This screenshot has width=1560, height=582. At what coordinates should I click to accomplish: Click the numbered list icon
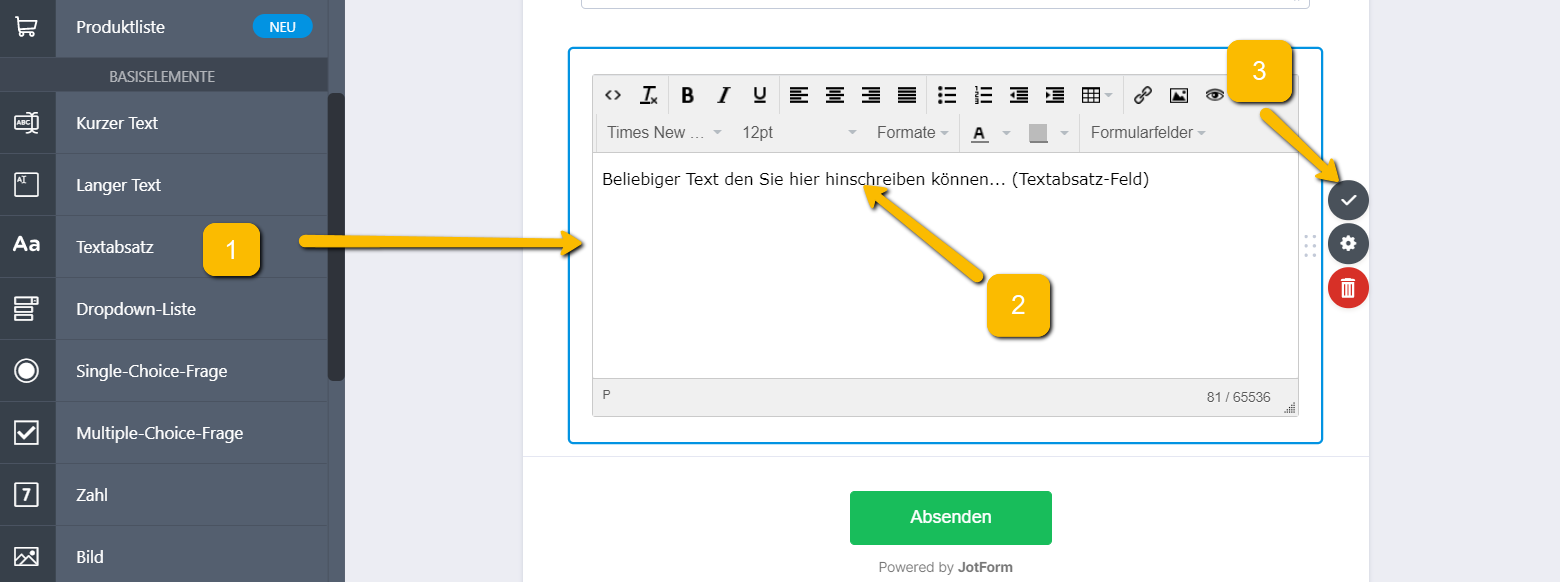click(x=983, y=95)
